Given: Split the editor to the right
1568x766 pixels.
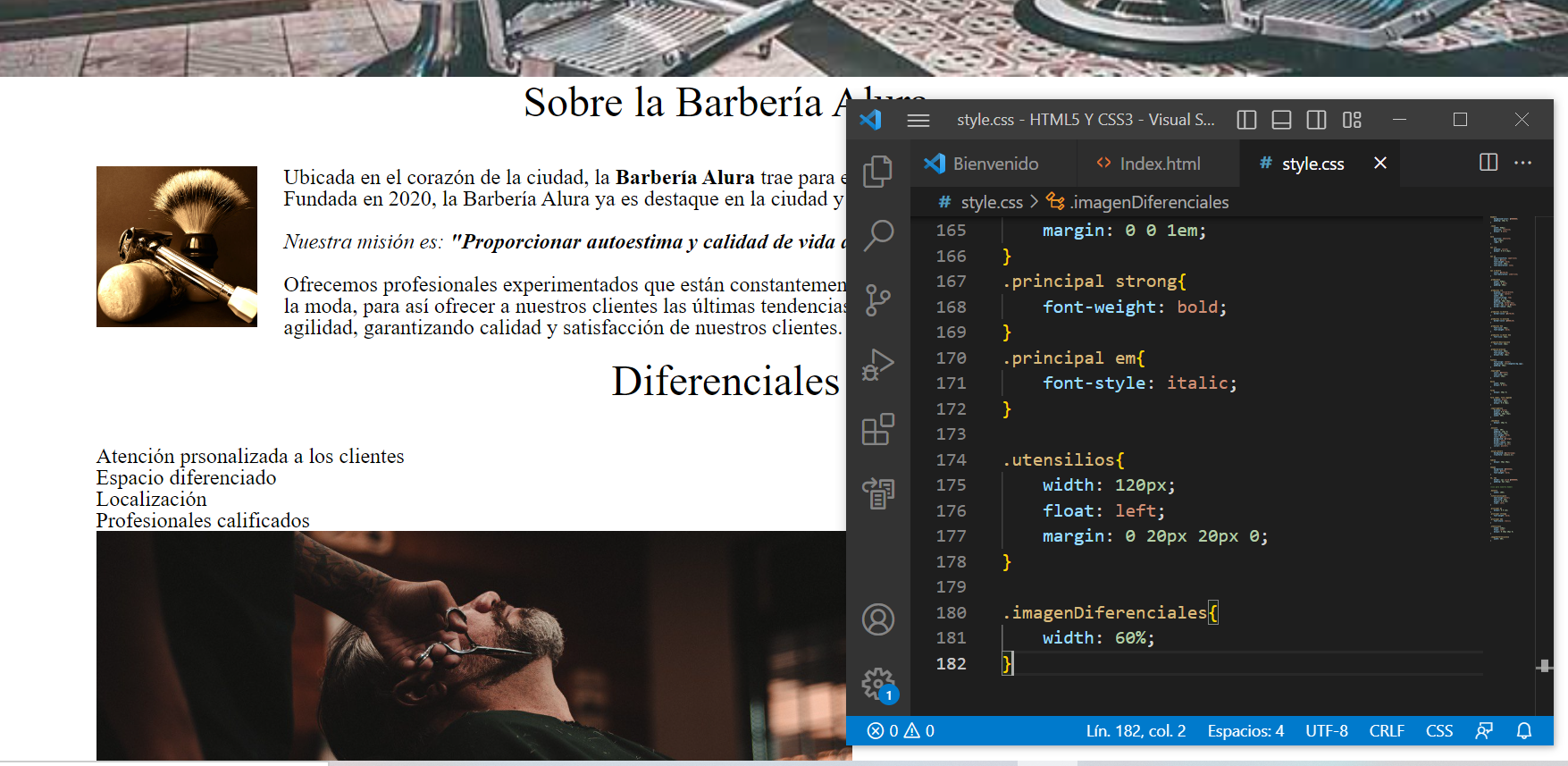Looking at the screenshot, I should pyautogui.click(x=1488, y=163).
